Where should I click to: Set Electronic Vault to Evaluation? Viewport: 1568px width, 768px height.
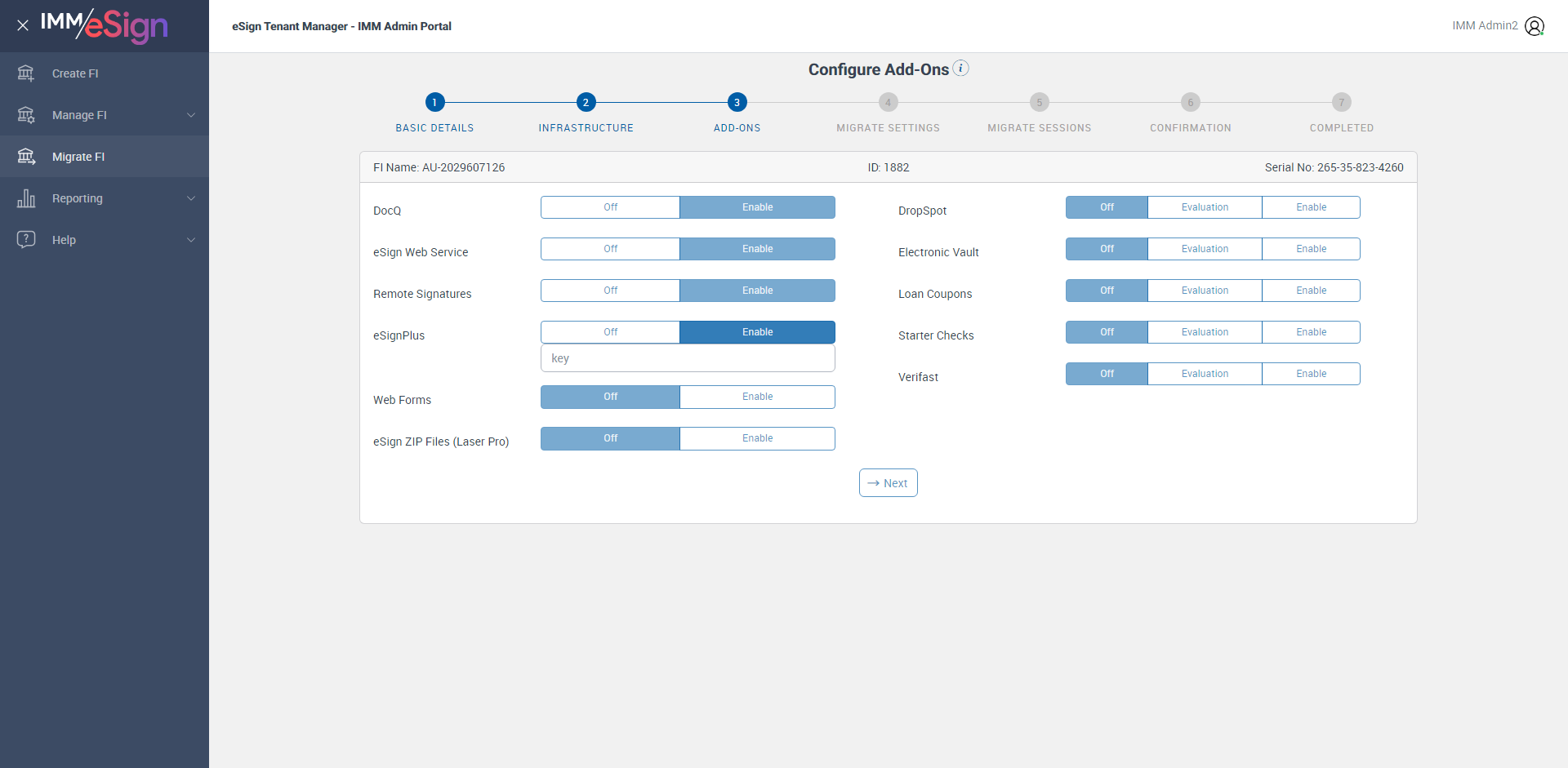[x=1205, y=249]
